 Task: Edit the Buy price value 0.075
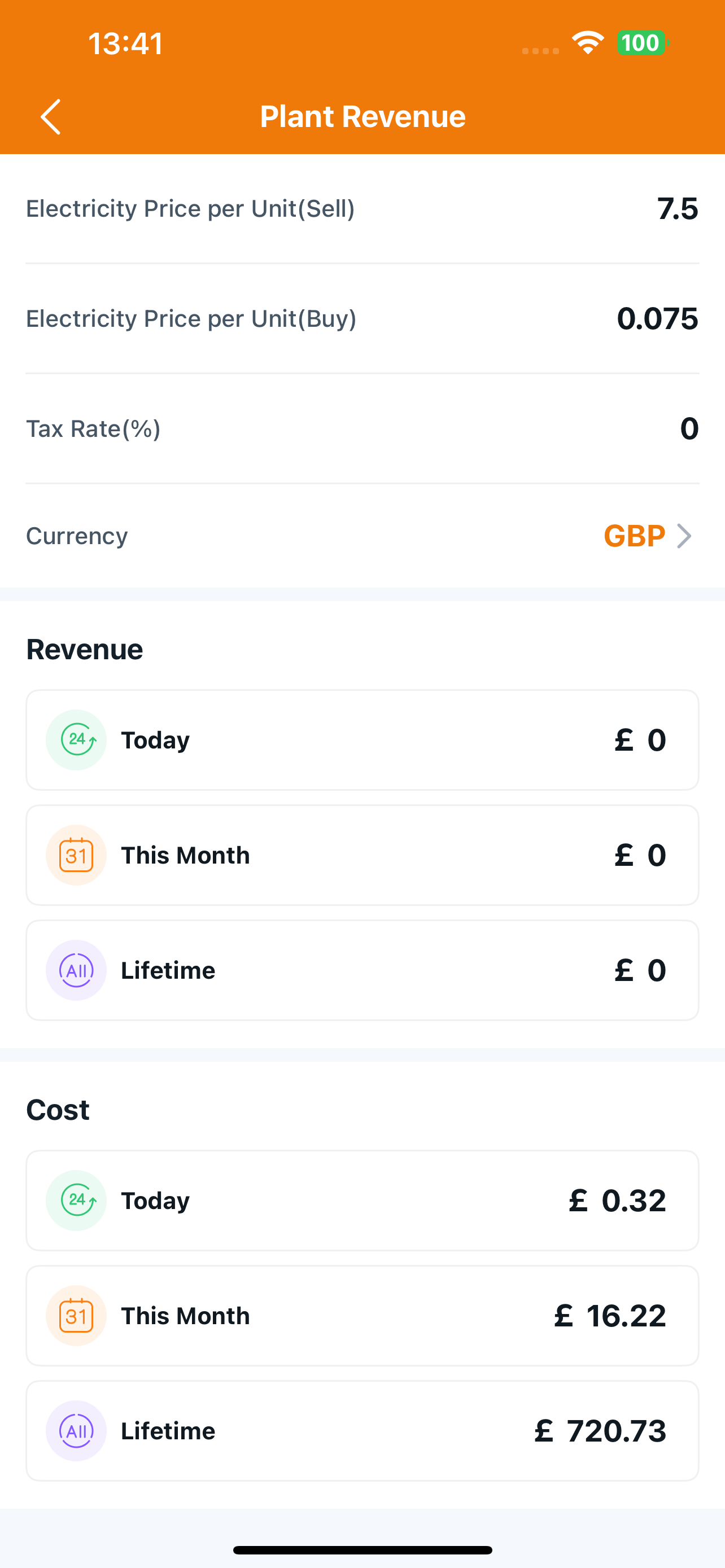coord(657,318)
